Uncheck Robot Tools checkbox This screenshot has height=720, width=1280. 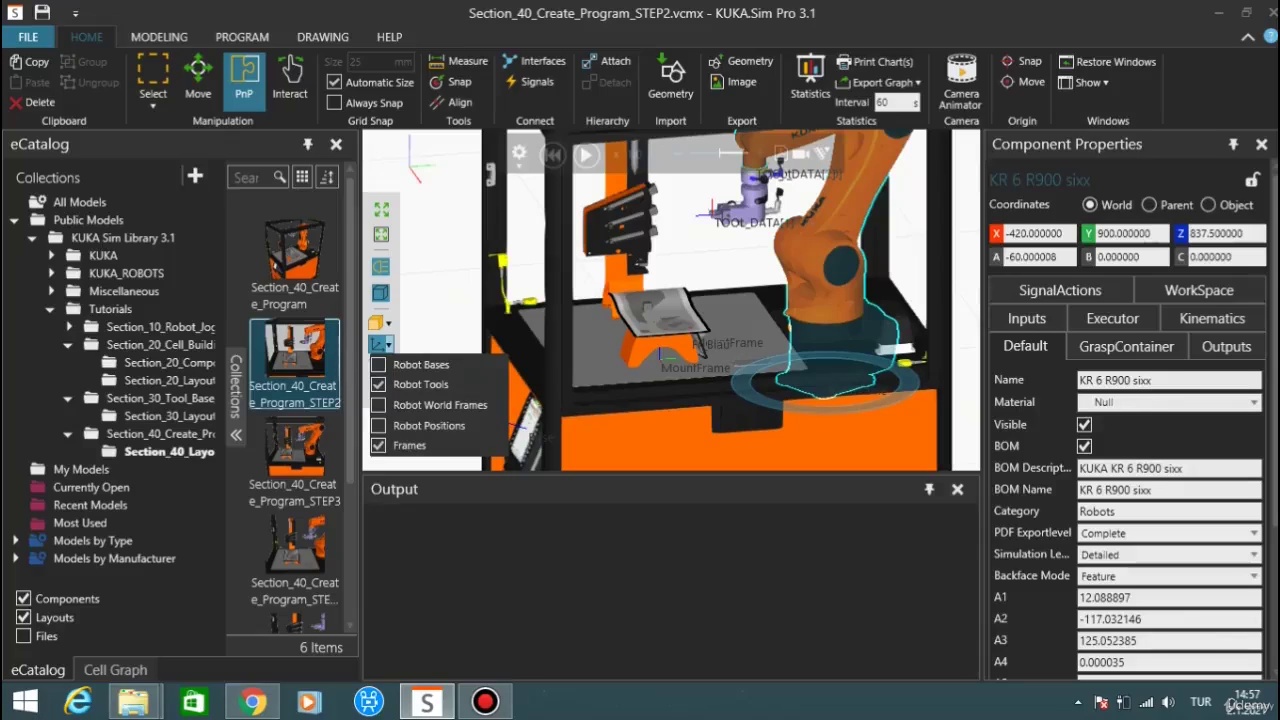tap(378, 385)
